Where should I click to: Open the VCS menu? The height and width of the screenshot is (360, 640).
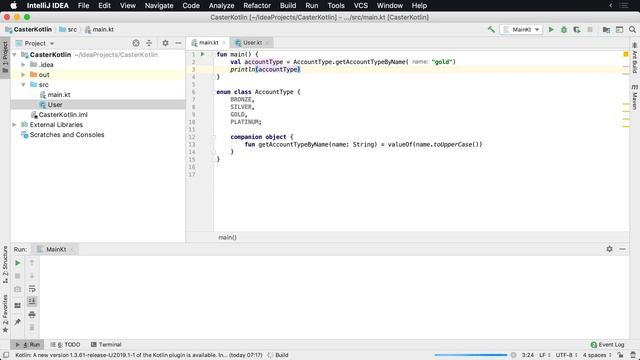[x=360, y=6]
